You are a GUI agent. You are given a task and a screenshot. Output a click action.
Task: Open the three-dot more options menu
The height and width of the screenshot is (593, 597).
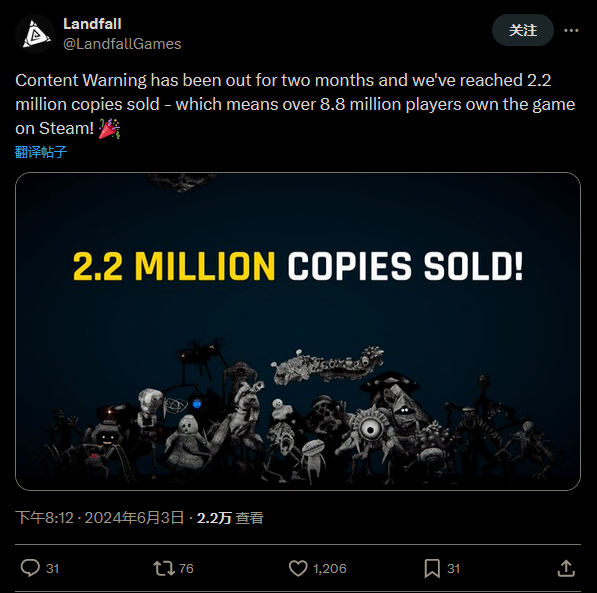pyautogui.click(x=571, y=30)
